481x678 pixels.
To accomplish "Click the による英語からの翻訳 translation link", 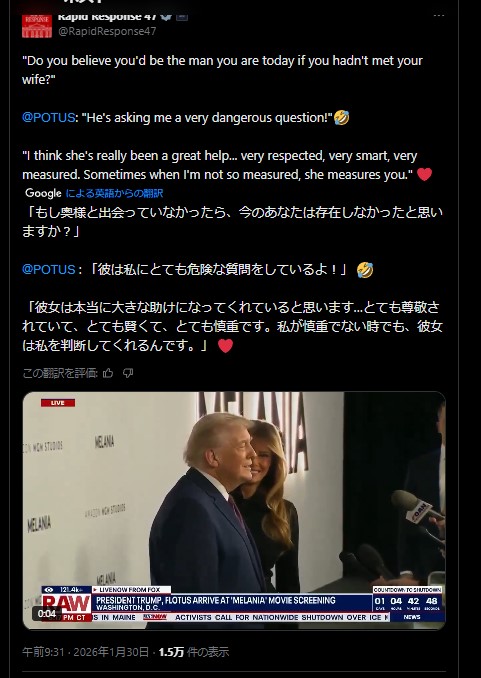I will click(x=114, y=193).
